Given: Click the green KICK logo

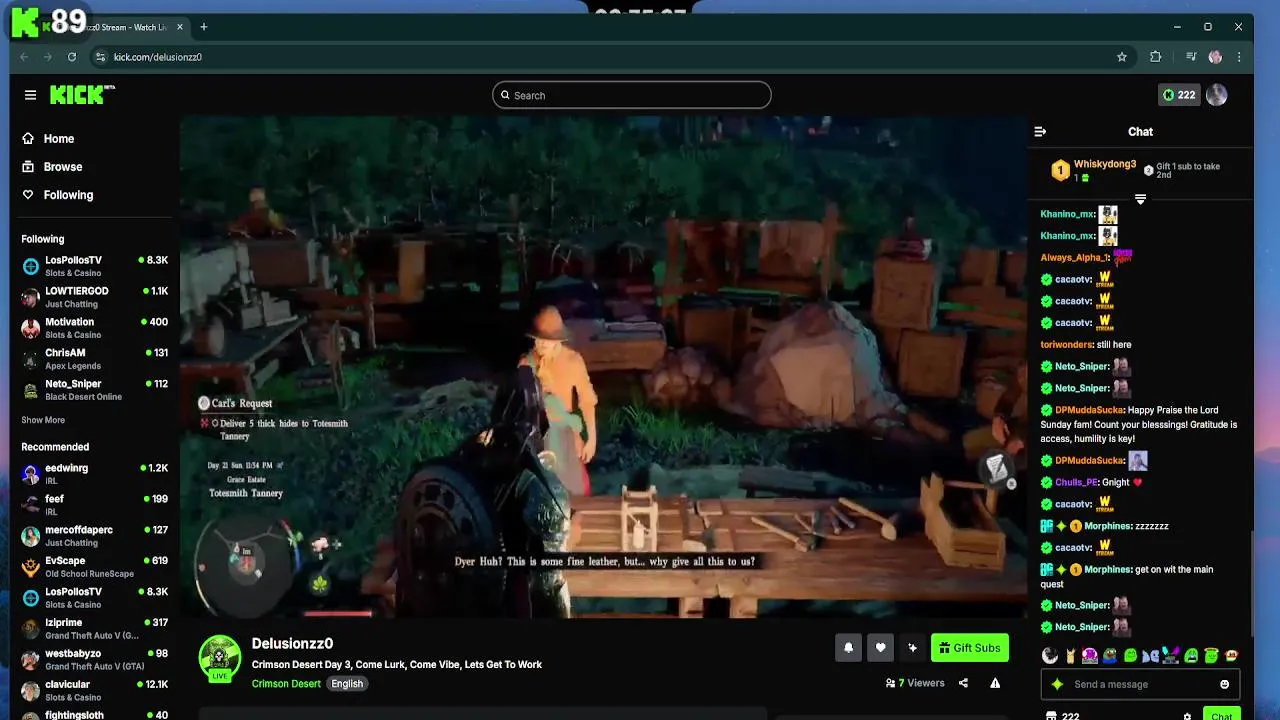Looking at the screenshot, I should (82, 95).
